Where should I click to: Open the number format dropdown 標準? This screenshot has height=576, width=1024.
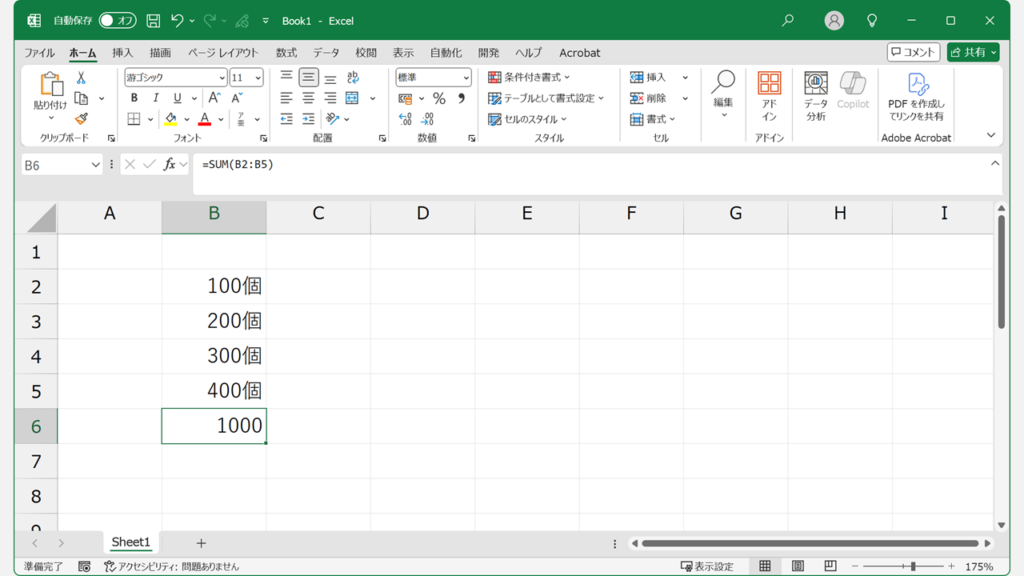point(466,78)
